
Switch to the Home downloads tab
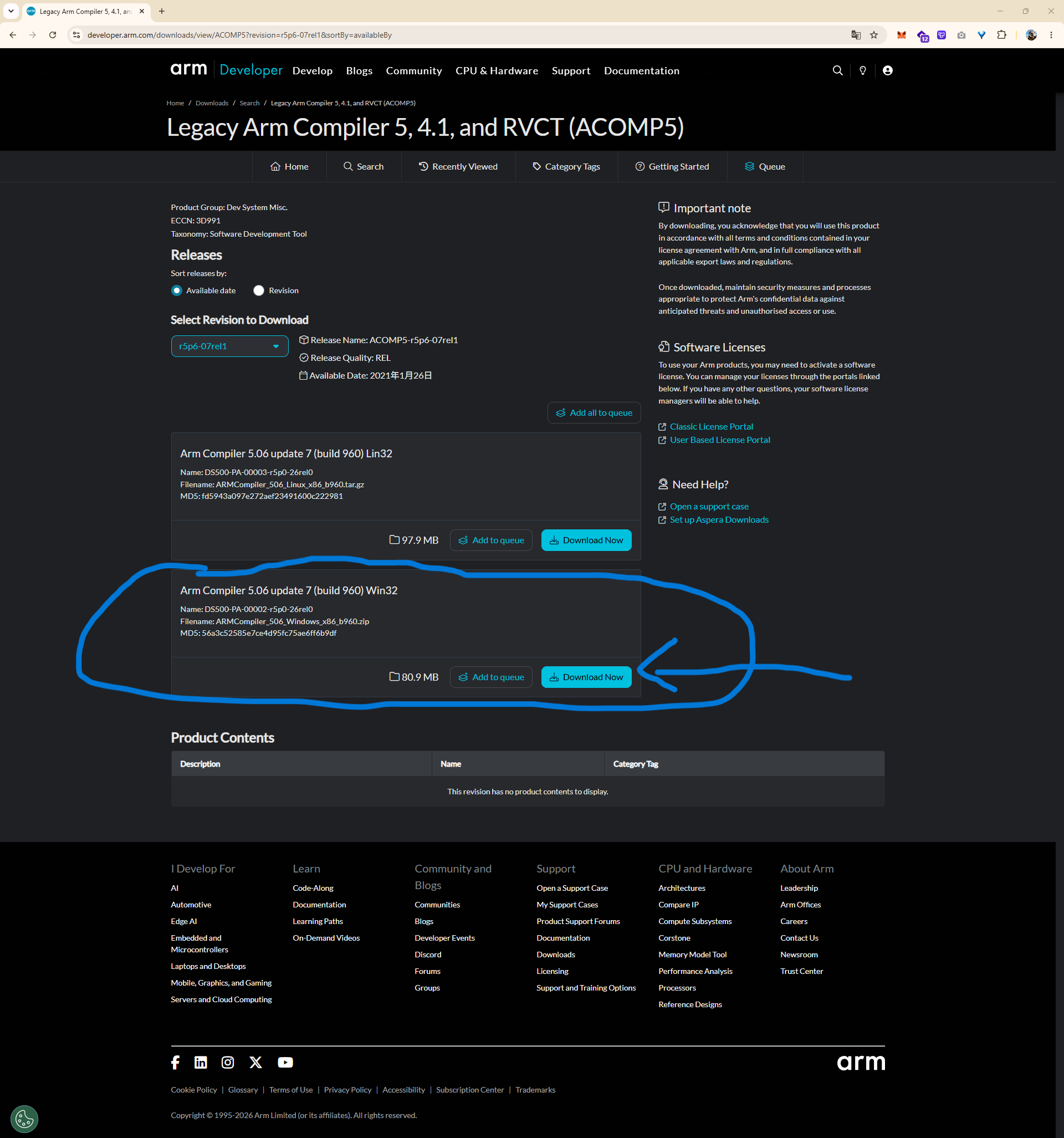tap(289, 167)
